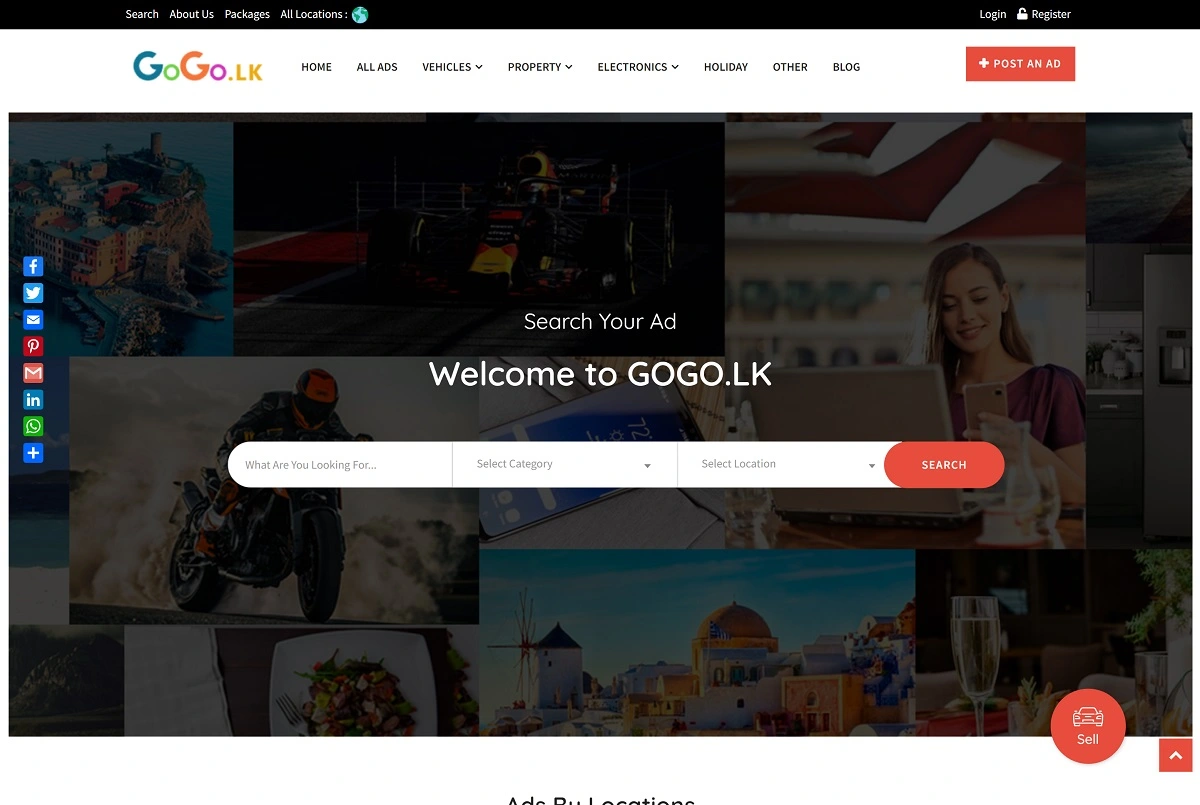This screenshot has width=1200, height=805.
Task: Open more share options plus icon
Action: click(33, 453)
